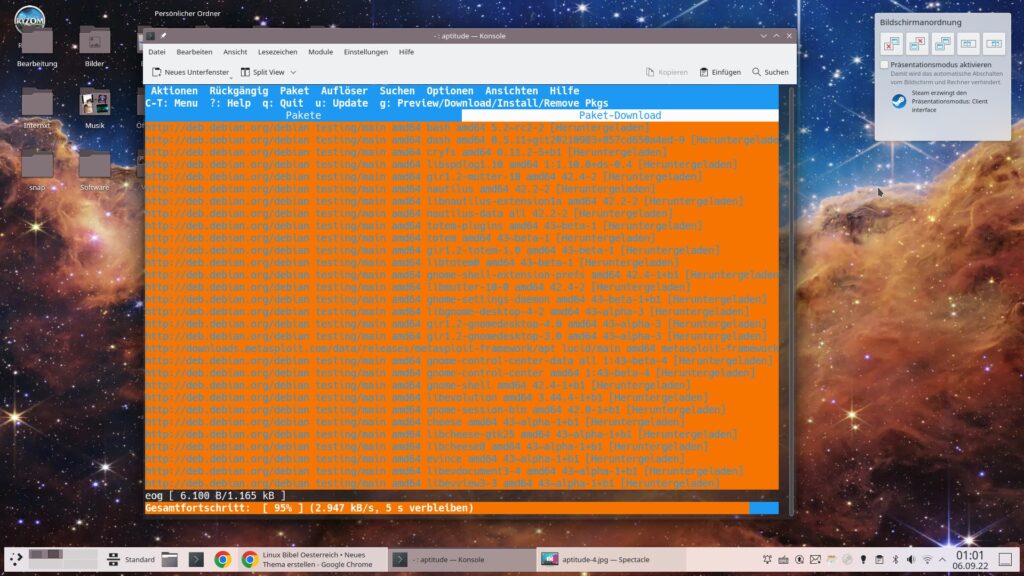Open Wi-Fi network tray icon

927,560
